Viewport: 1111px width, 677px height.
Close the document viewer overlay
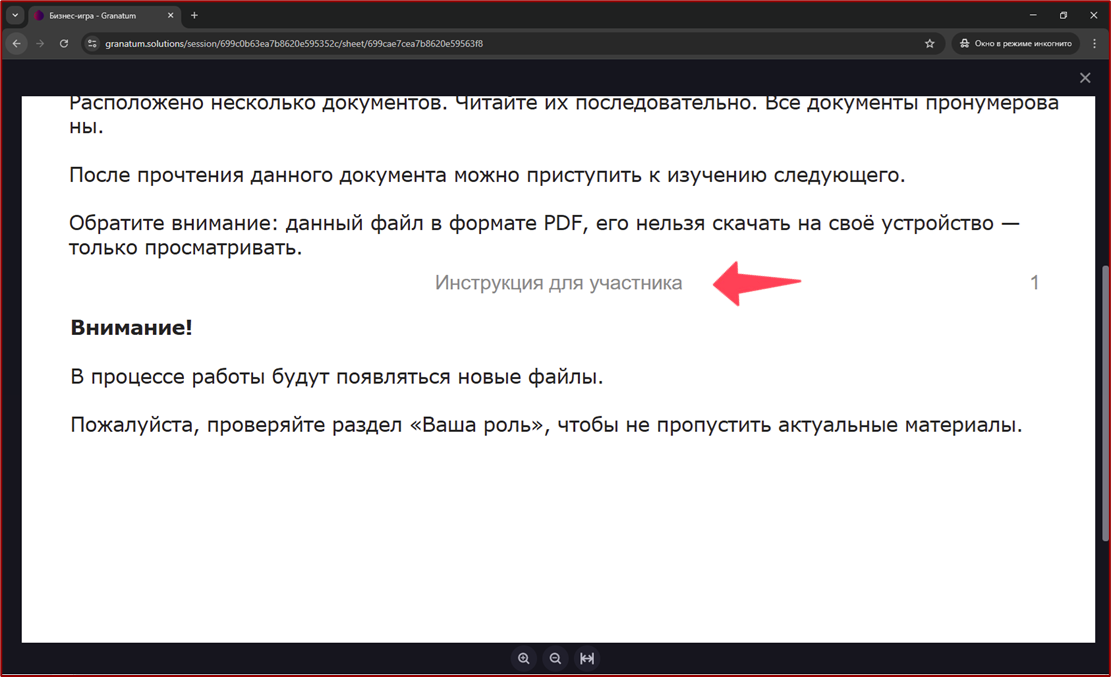pyautogui.click(x=1085, y=78)
